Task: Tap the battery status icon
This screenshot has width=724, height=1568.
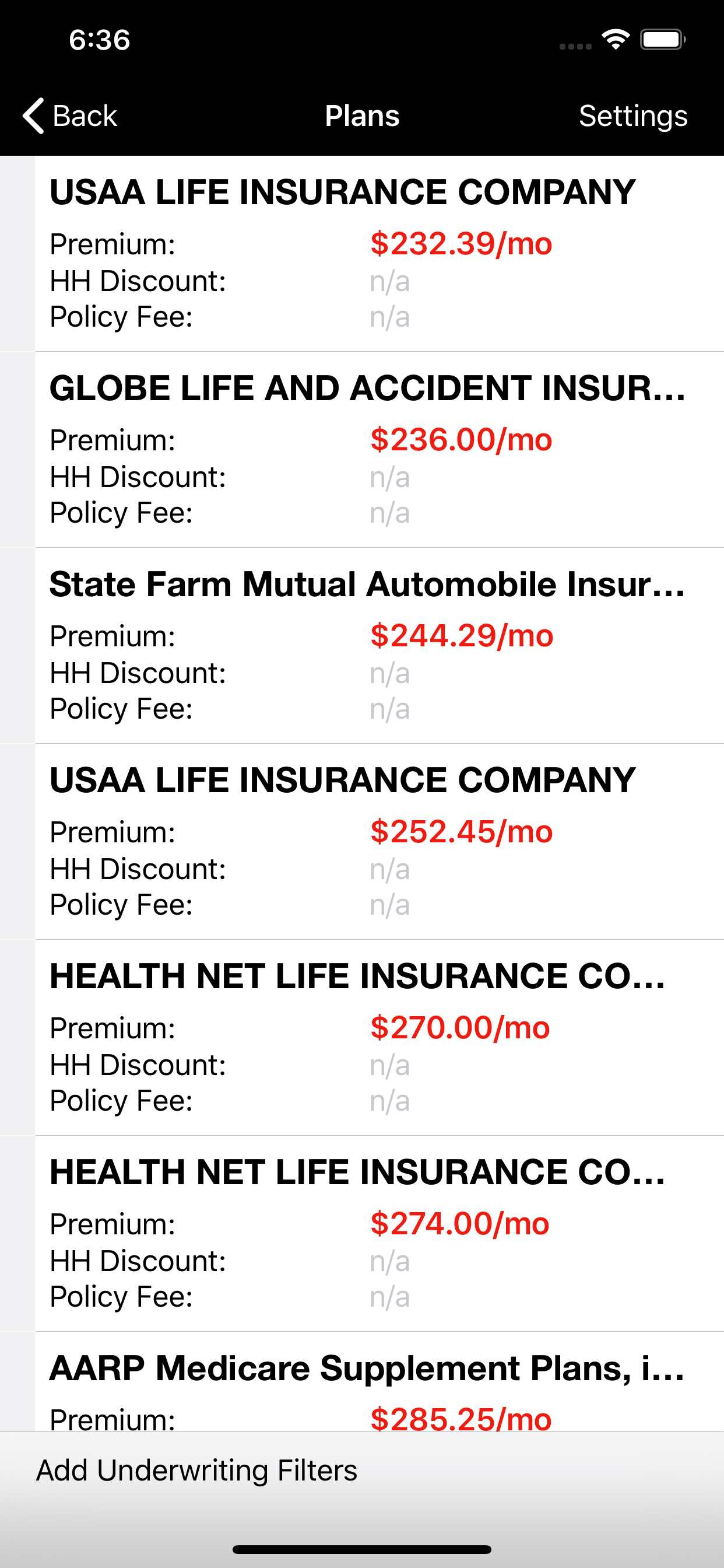Action: (663, 40)
